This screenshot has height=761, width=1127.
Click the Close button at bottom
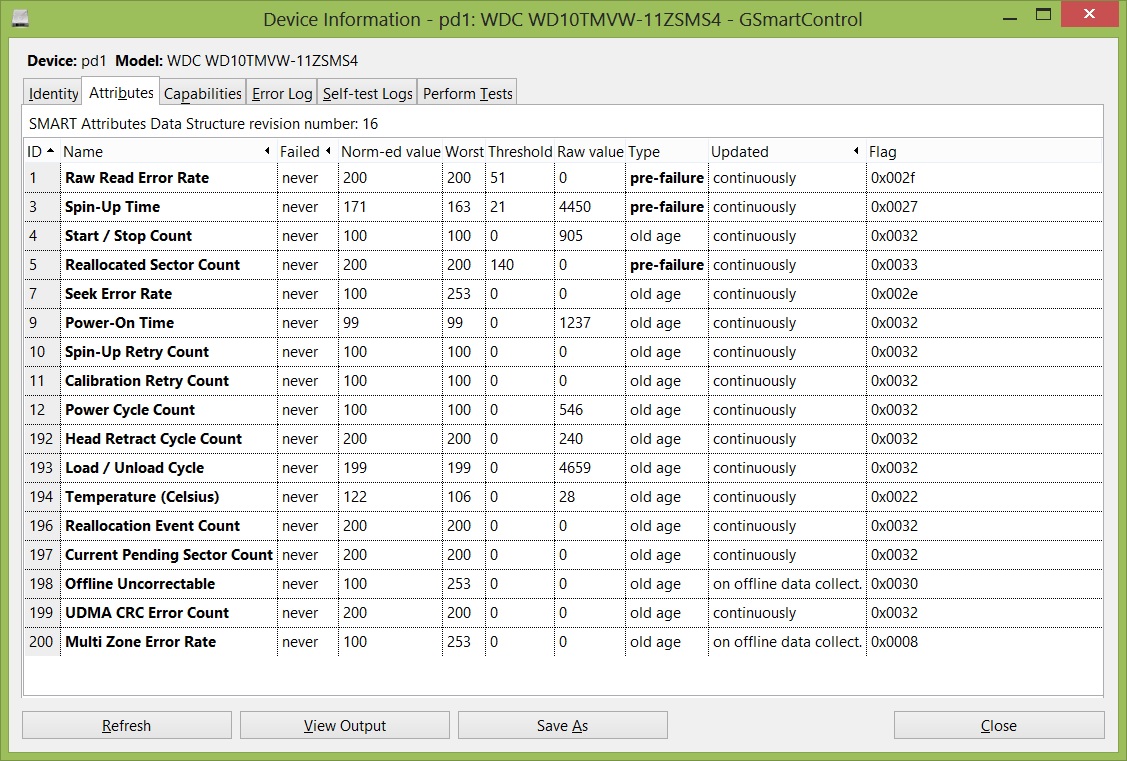click(998, 726)
